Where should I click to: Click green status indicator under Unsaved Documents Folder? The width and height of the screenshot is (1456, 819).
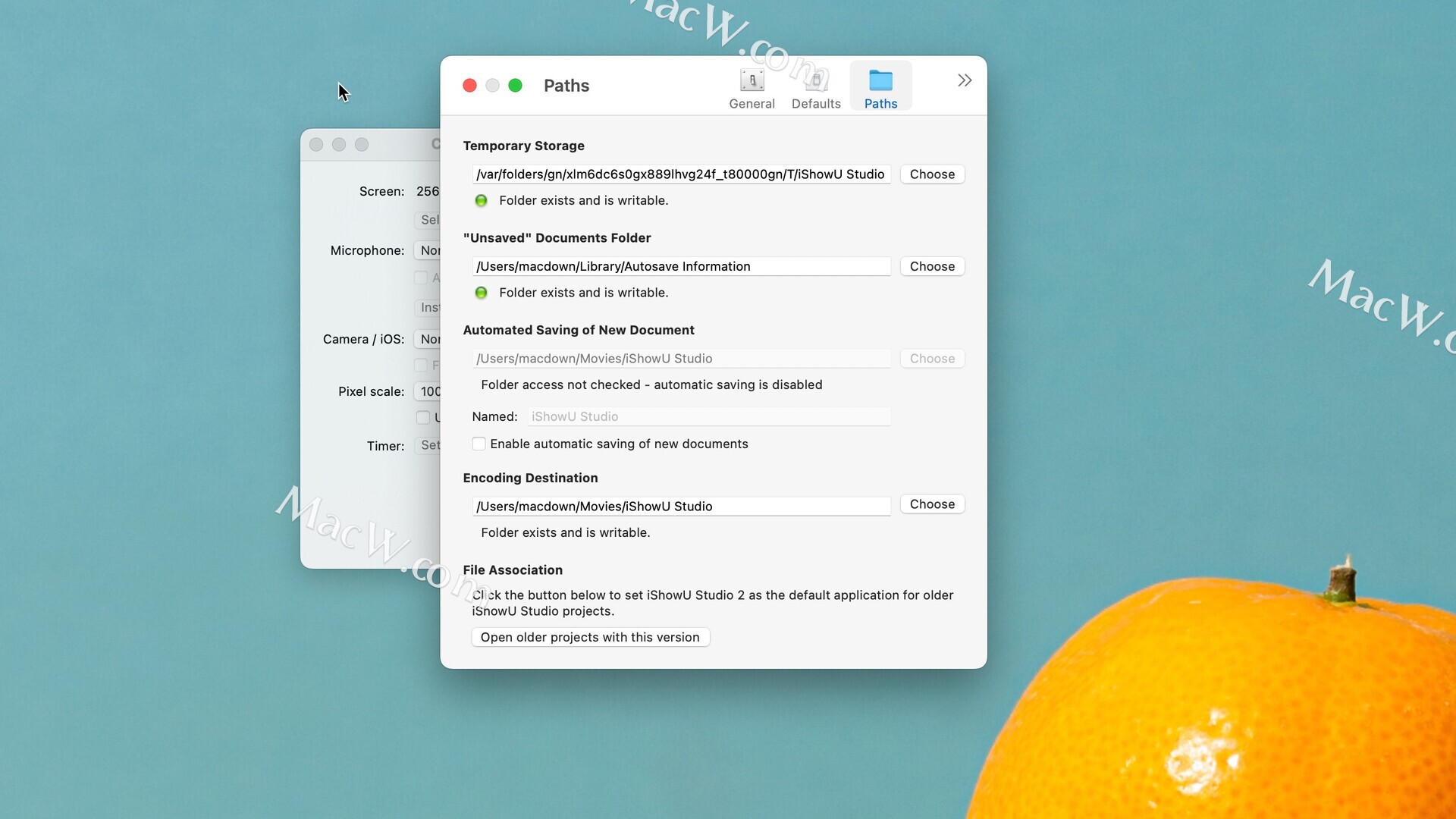coord(481,293)
